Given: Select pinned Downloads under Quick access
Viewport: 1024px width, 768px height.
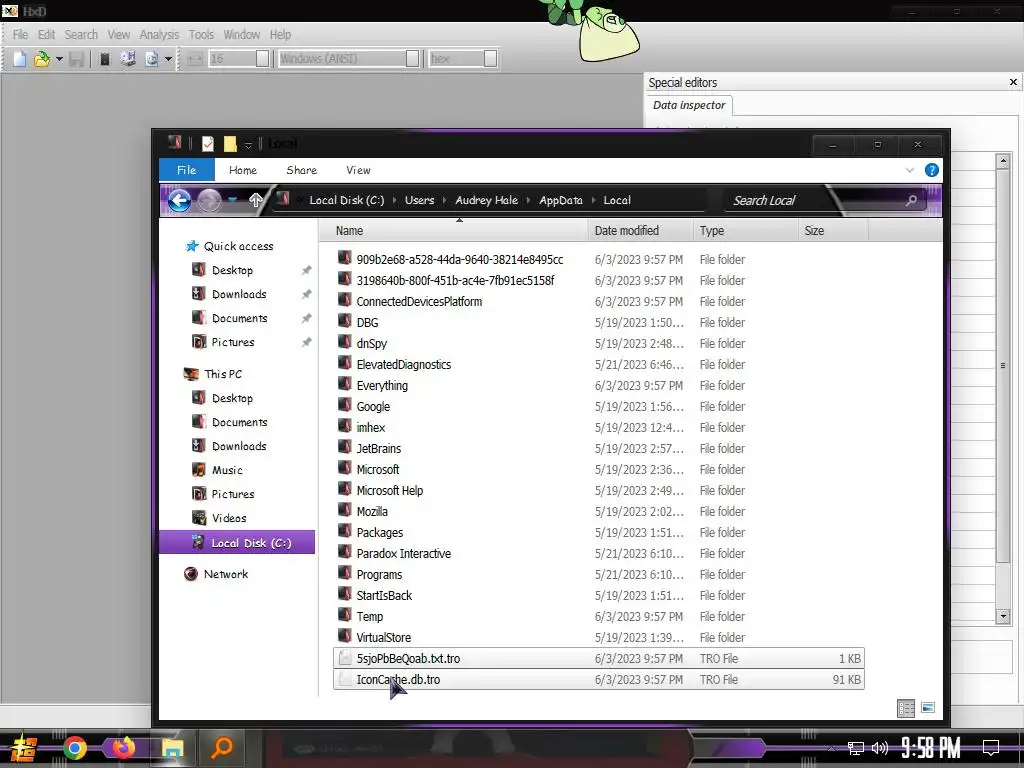Looking at the screenshot, I should (239, 295).
